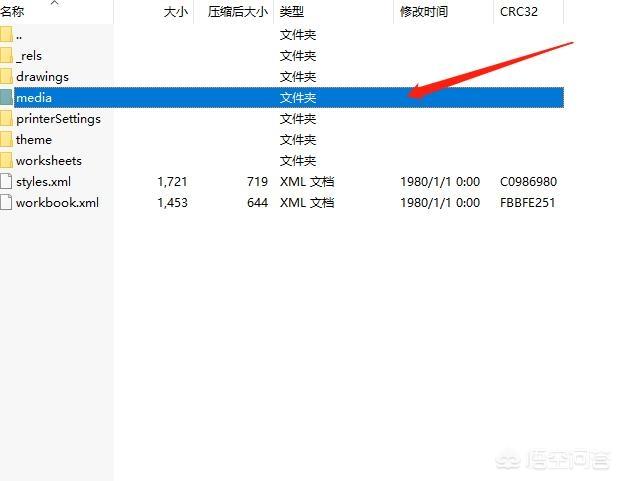Click modified time of workbook.xml

pos(440,203)
